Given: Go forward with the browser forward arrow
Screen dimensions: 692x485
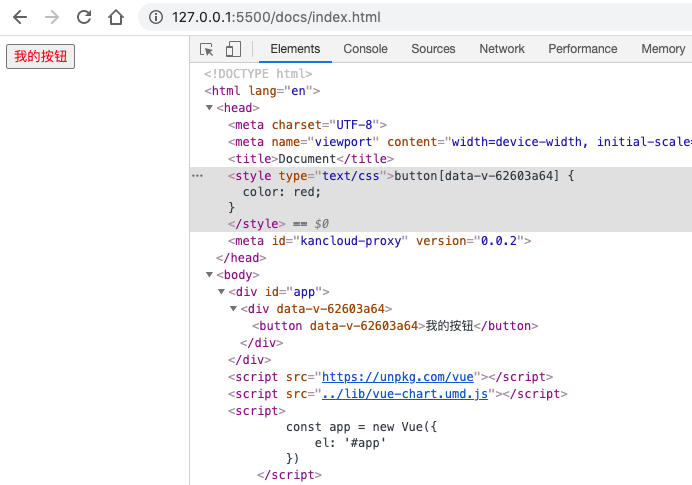Looking at the screenshot, I should 52,17.
